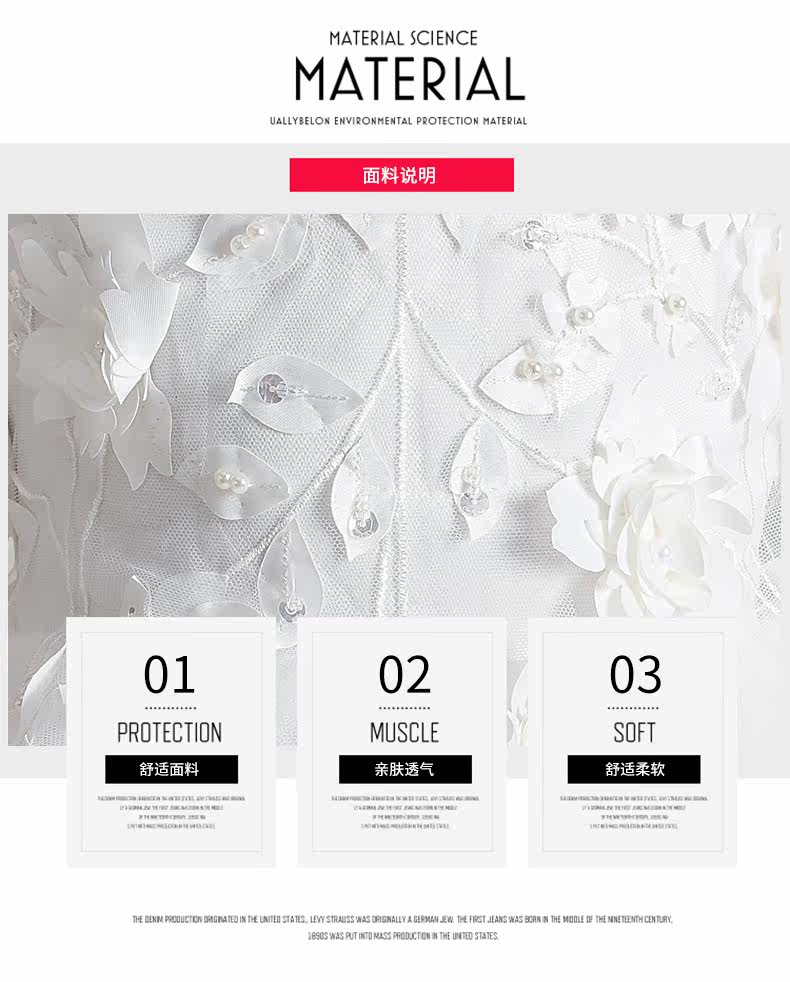Select the 03 number on the third card
Screen dimensions: 790x982
click(x=635, y=674)
